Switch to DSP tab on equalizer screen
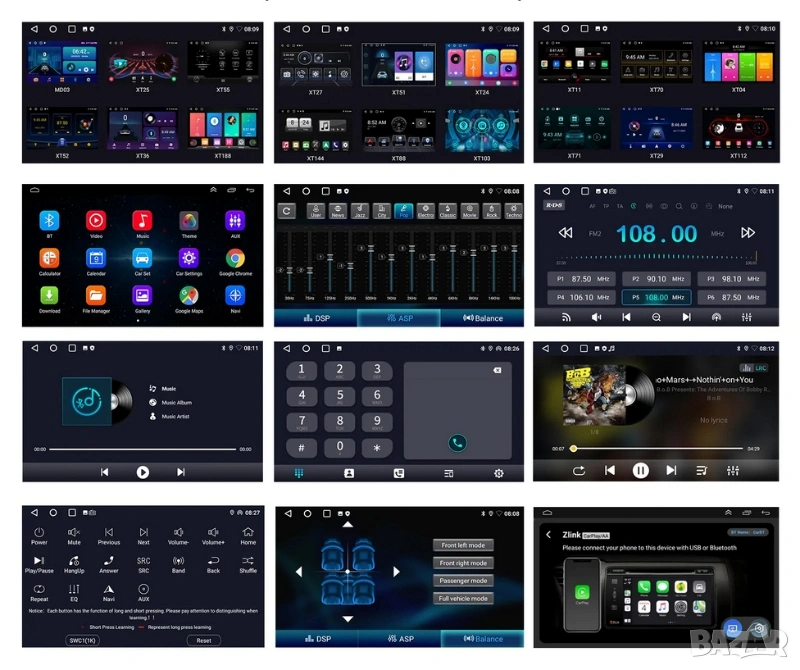The height and width of the screenshot is (670, 800). click(x=316, y=318)
